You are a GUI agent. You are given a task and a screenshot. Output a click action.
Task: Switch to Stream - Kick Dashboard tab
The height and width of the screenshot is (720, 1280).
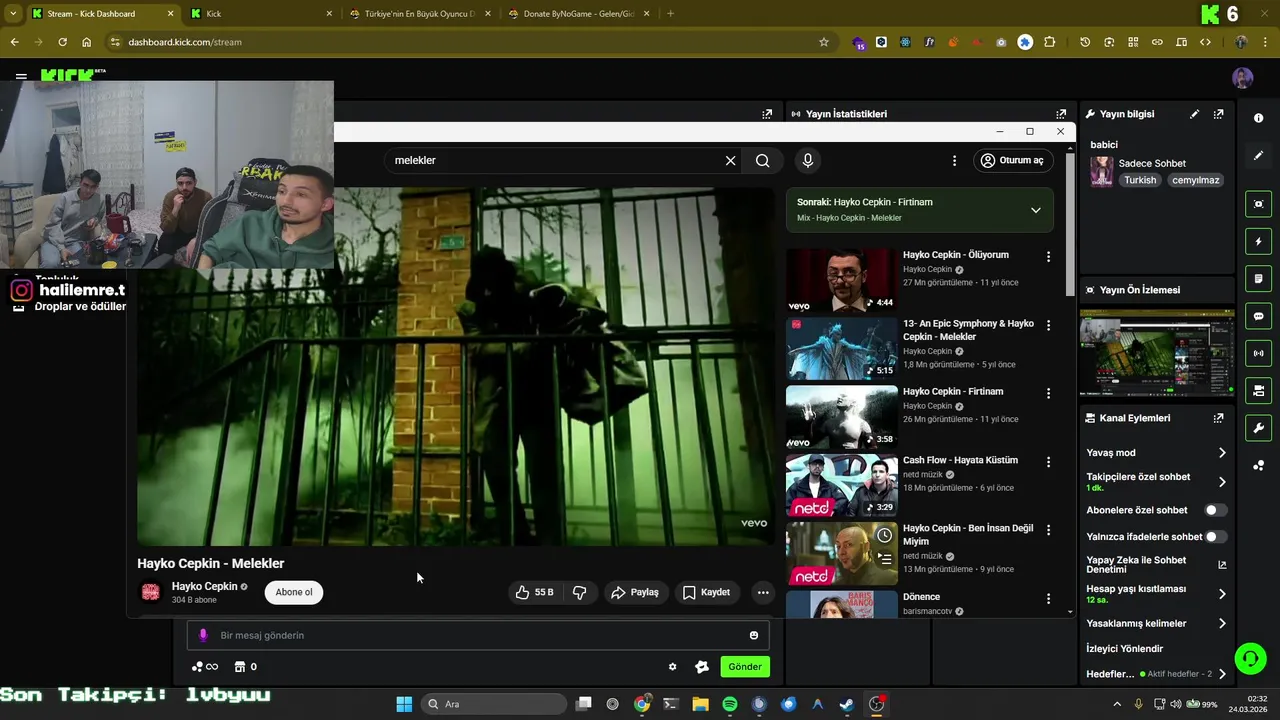click(100, 14)
